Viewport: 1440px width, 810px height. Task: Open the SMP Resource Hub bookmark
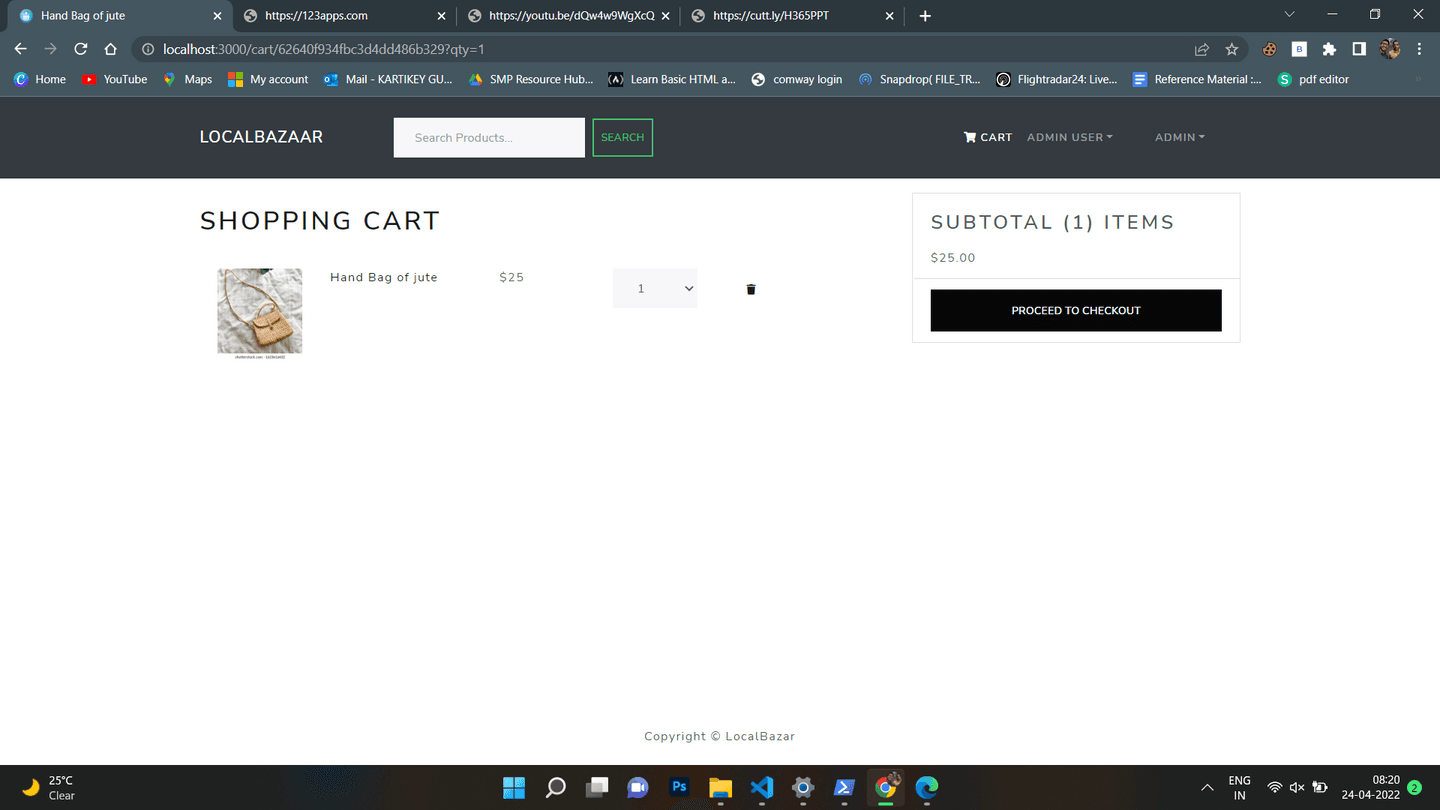click(531, 79)
